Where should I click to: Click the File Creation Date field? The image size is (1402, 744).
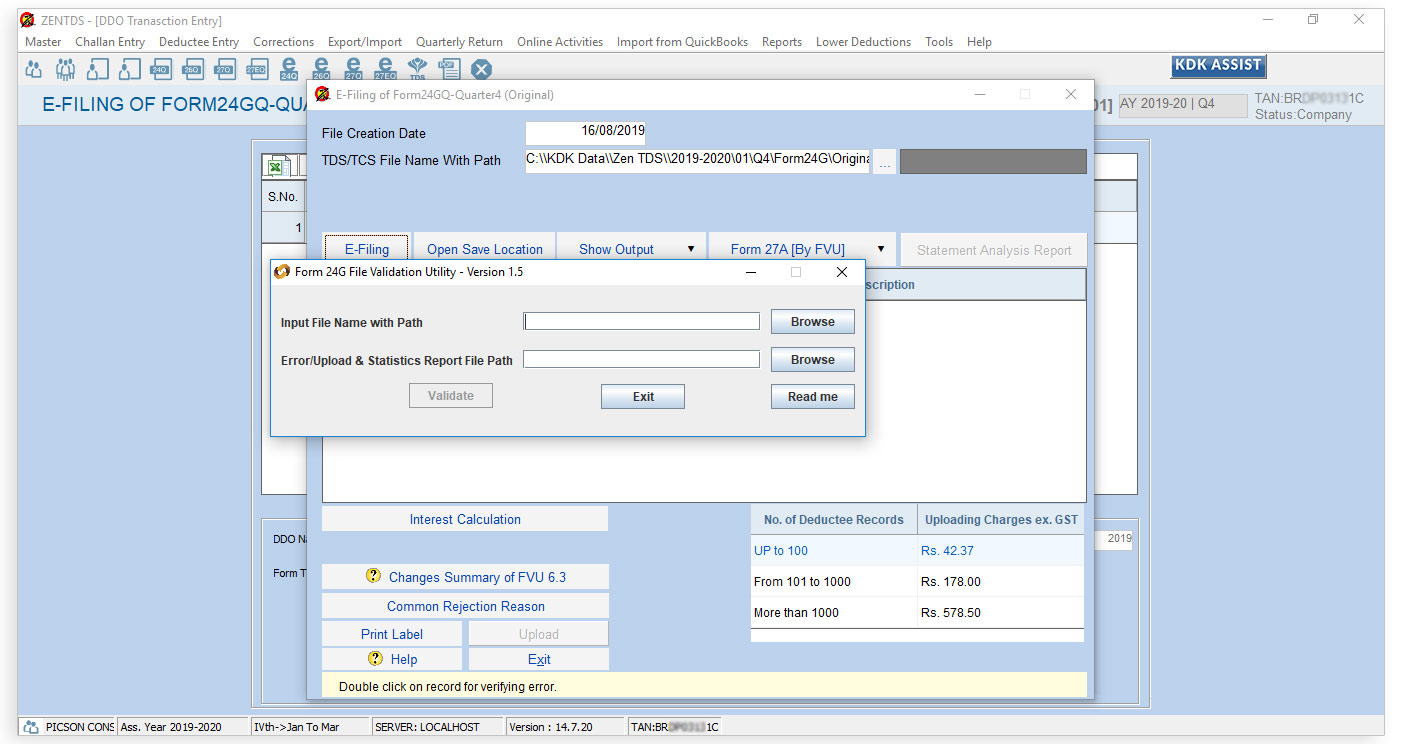(x=586, y=132)
